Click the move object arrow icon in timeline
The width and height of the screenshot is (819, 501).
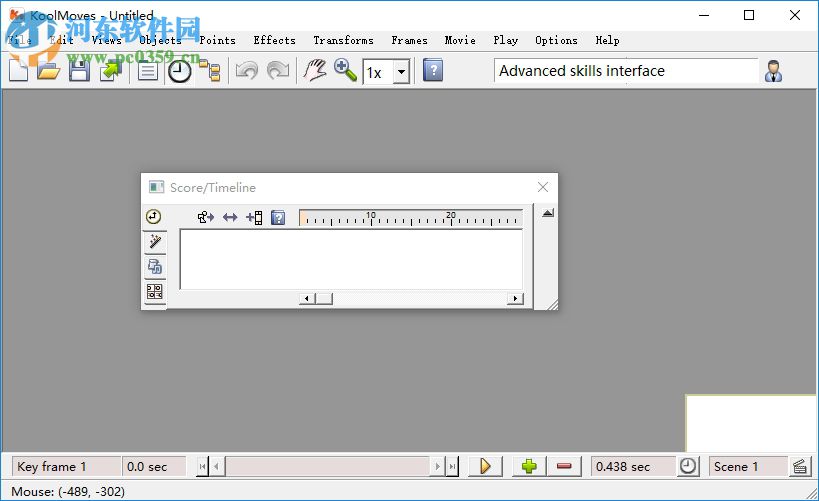coord(206,217)
